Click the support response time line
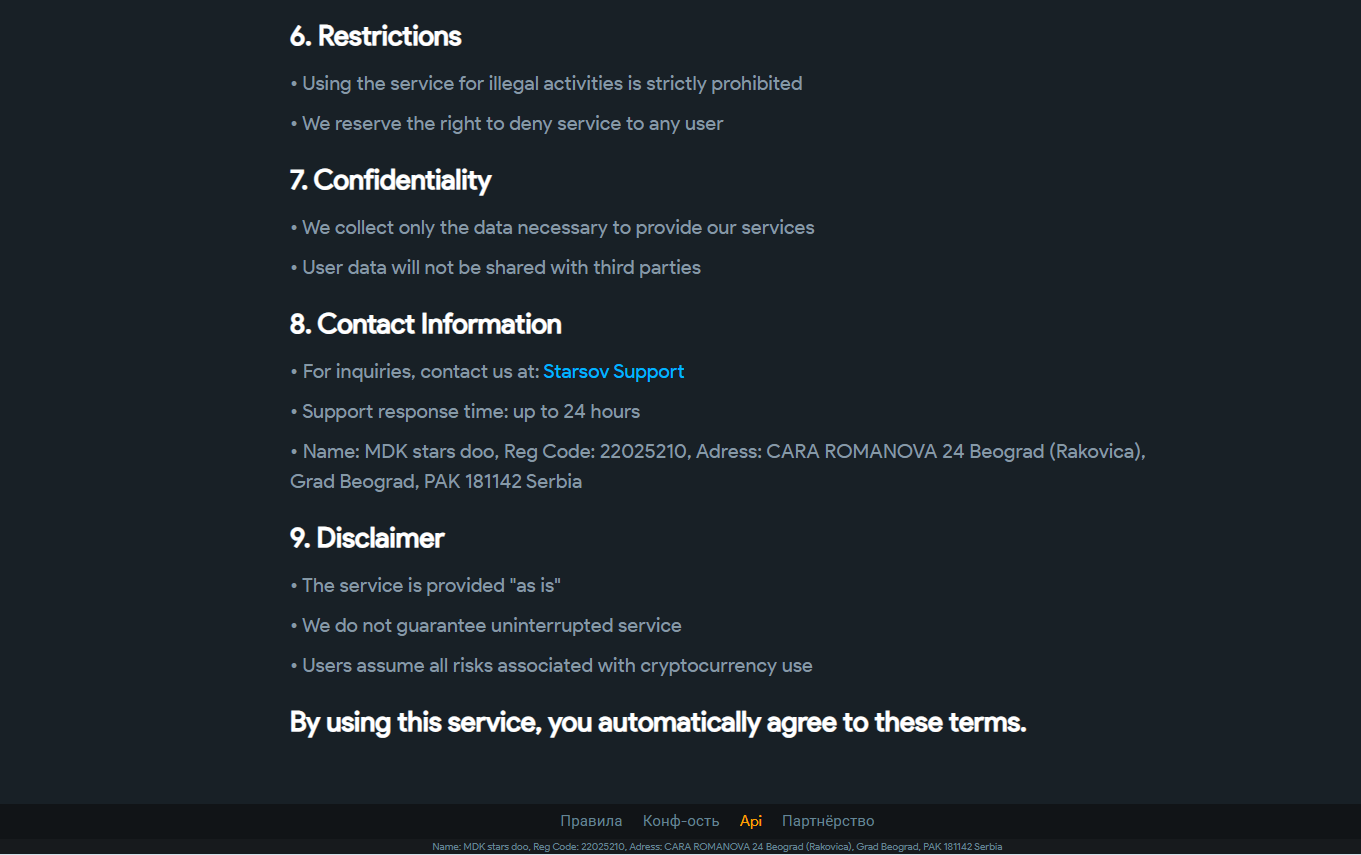Viewport: 1361px width, 855px height. point(465,412)
